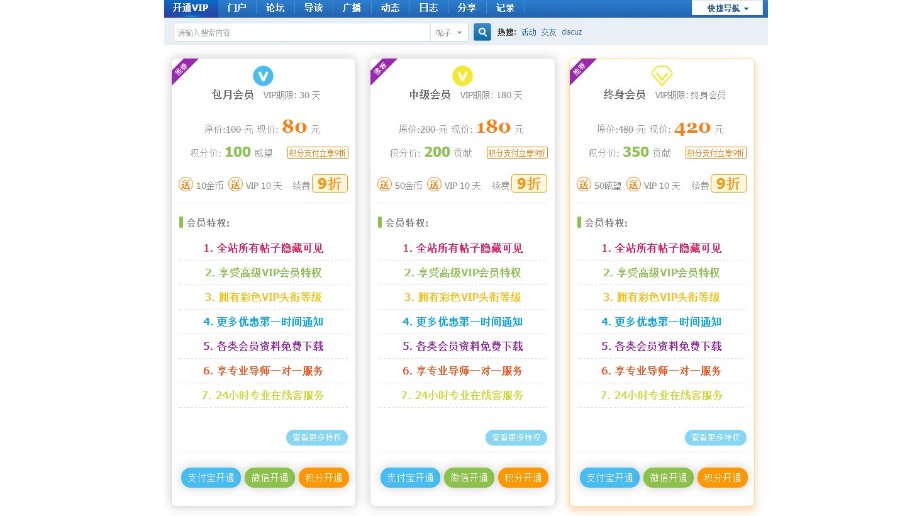Click the 9折 renewal badge on 终身会员 card

(728, 184)
